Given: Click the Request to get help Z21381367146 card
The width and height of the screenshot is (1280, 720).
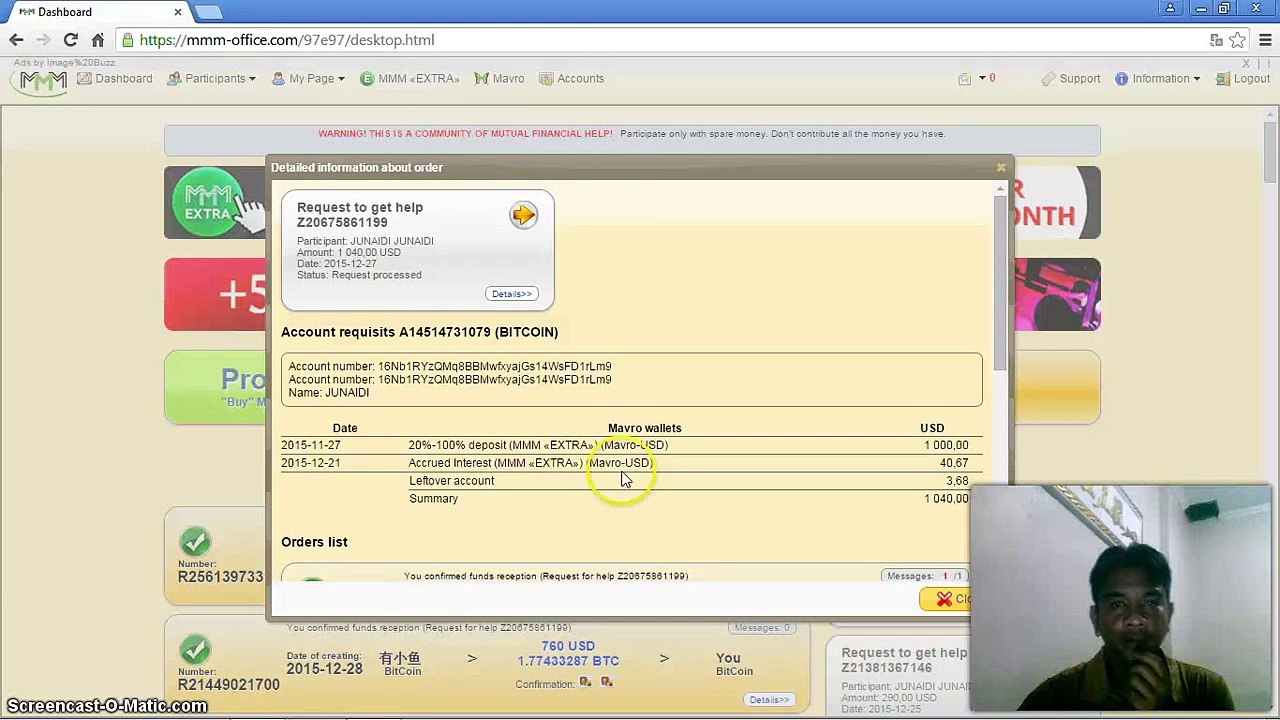Looking at the screenshot, I should coord(898,675).
